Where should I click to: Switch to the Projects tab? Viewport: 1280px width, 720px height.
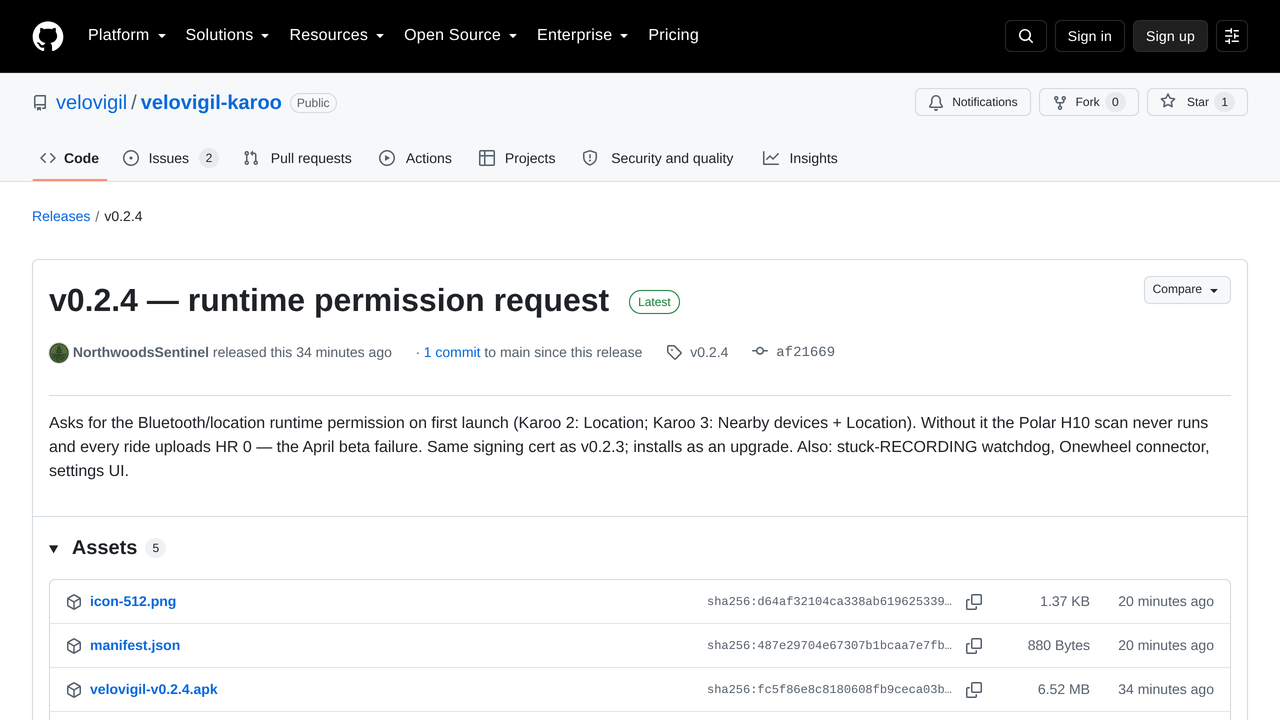(x=517, y=158)
